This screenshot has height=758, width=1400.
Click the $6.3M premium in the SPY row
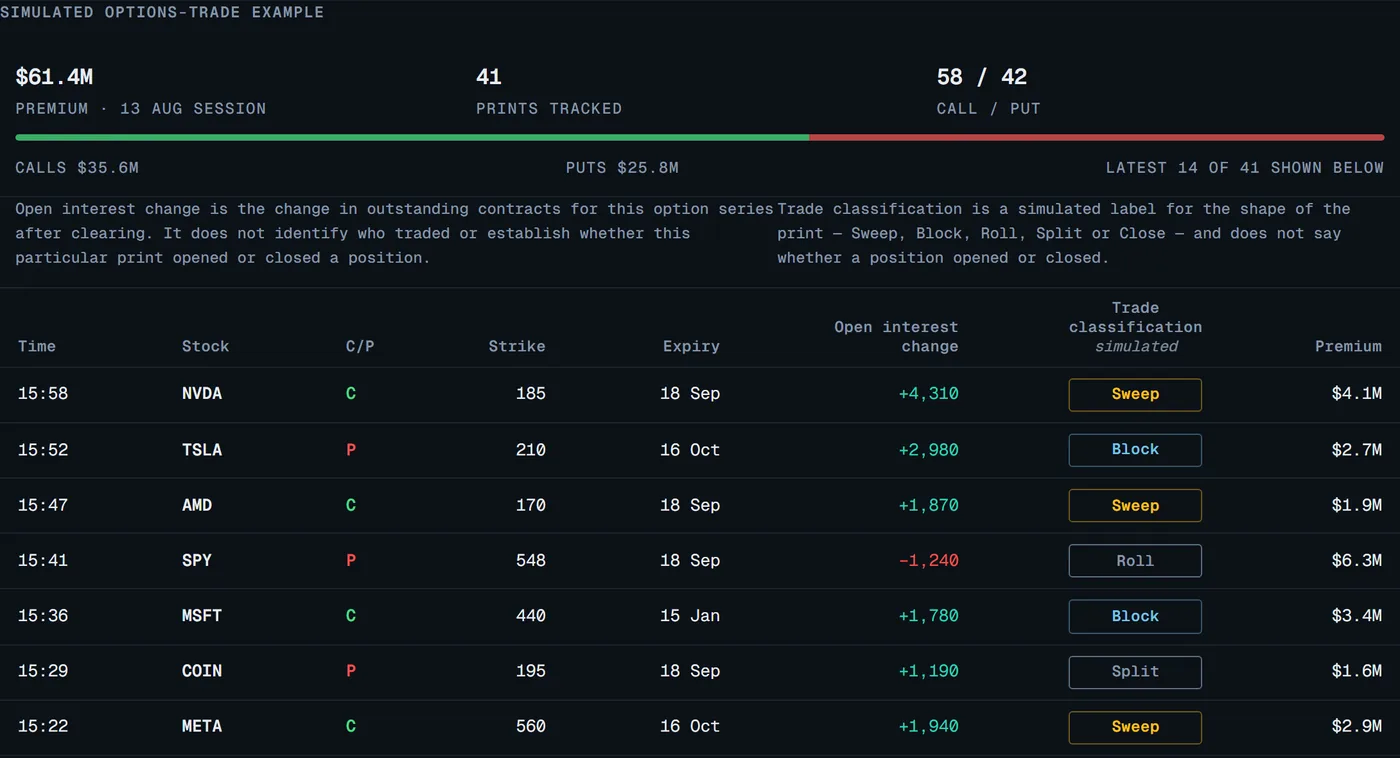tap(1357, 561)
